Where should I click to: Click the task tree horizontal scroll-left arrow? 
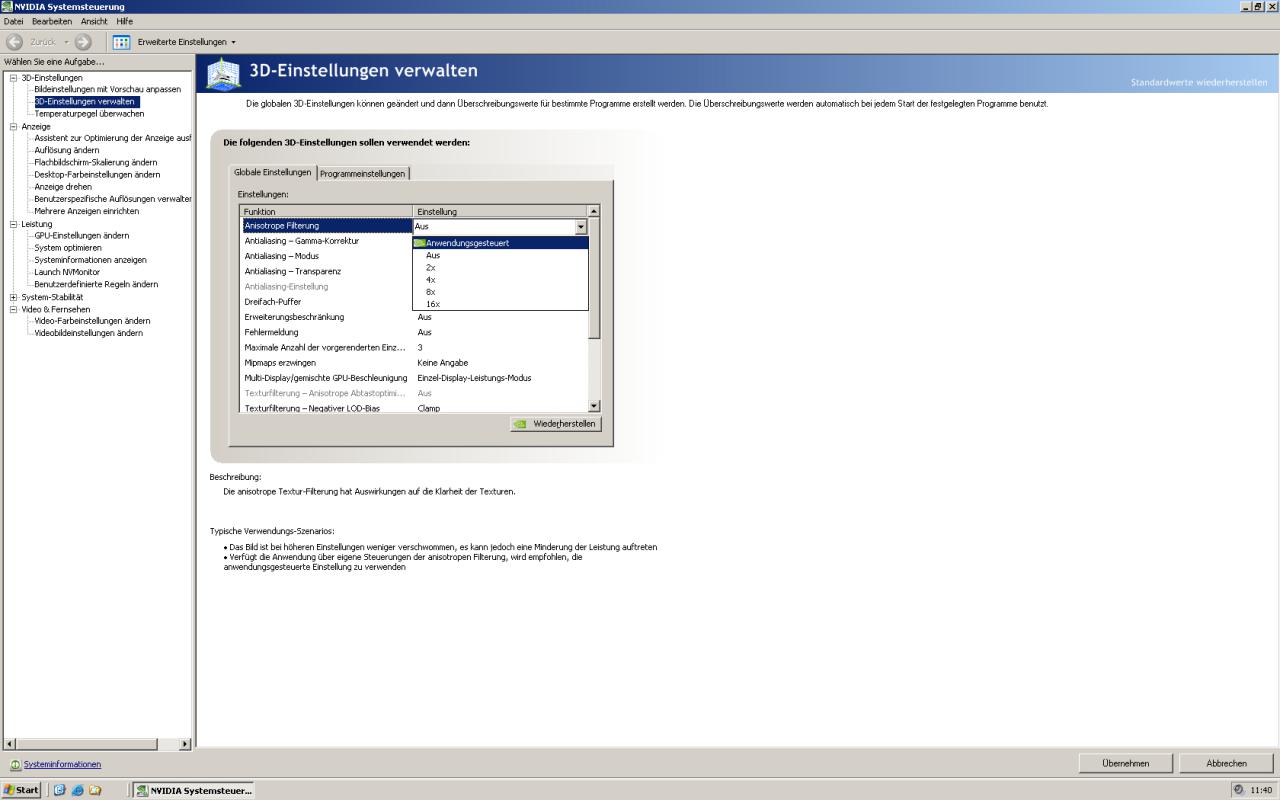click(10, 744)
